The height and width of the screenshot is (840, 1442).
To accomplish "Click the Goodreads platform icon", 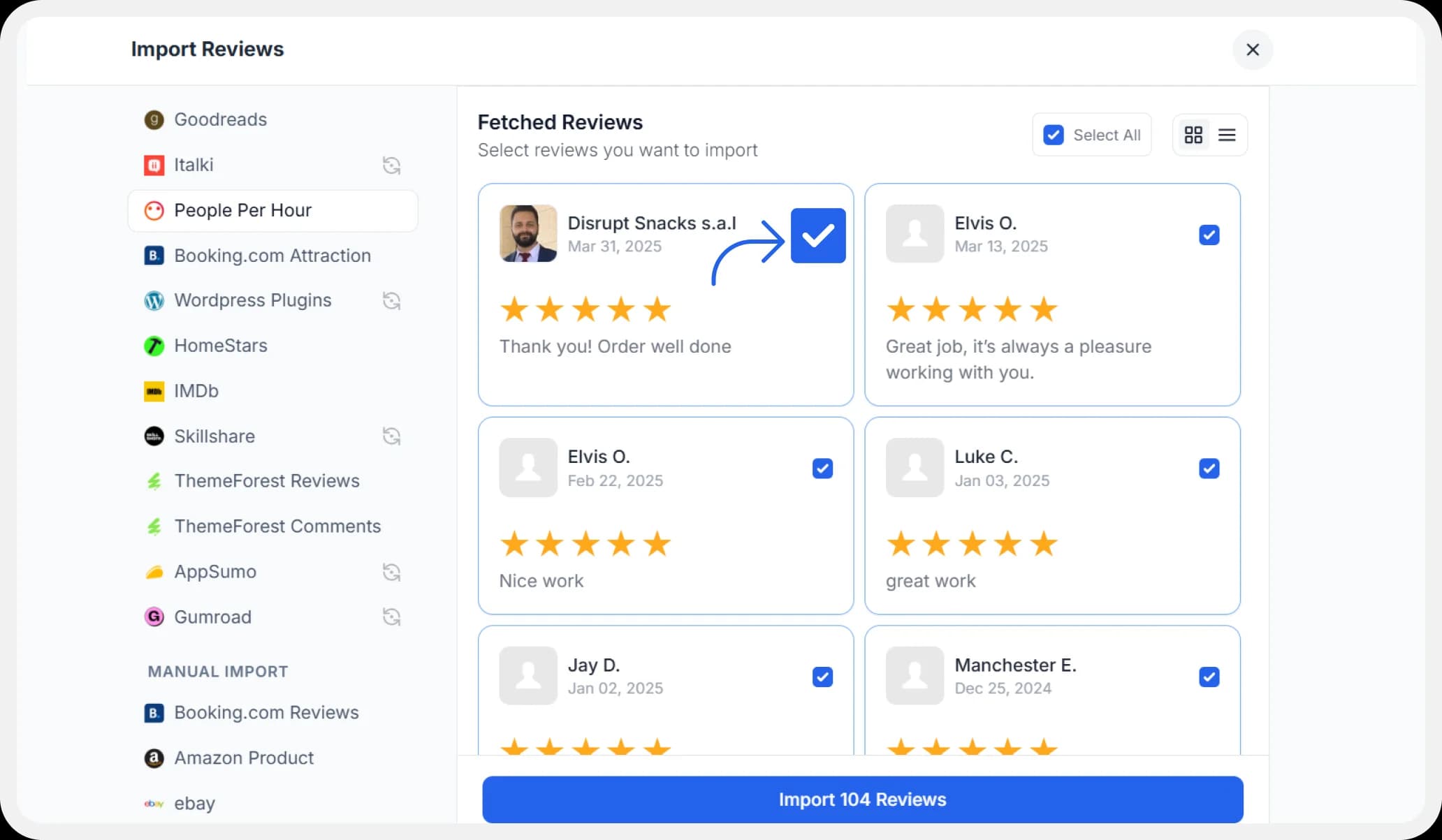I will (153, 119).
